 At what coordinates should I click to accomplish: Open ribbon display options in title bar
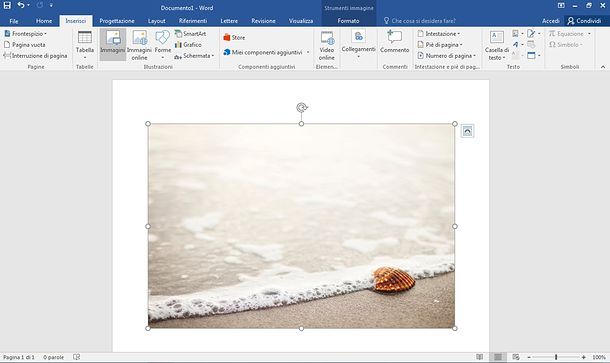tap(561, 5)
